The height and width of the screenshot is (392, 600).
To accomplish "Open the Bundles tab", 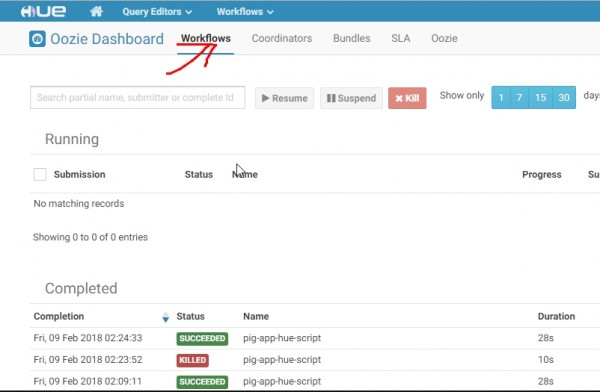I will click(352, 38).
